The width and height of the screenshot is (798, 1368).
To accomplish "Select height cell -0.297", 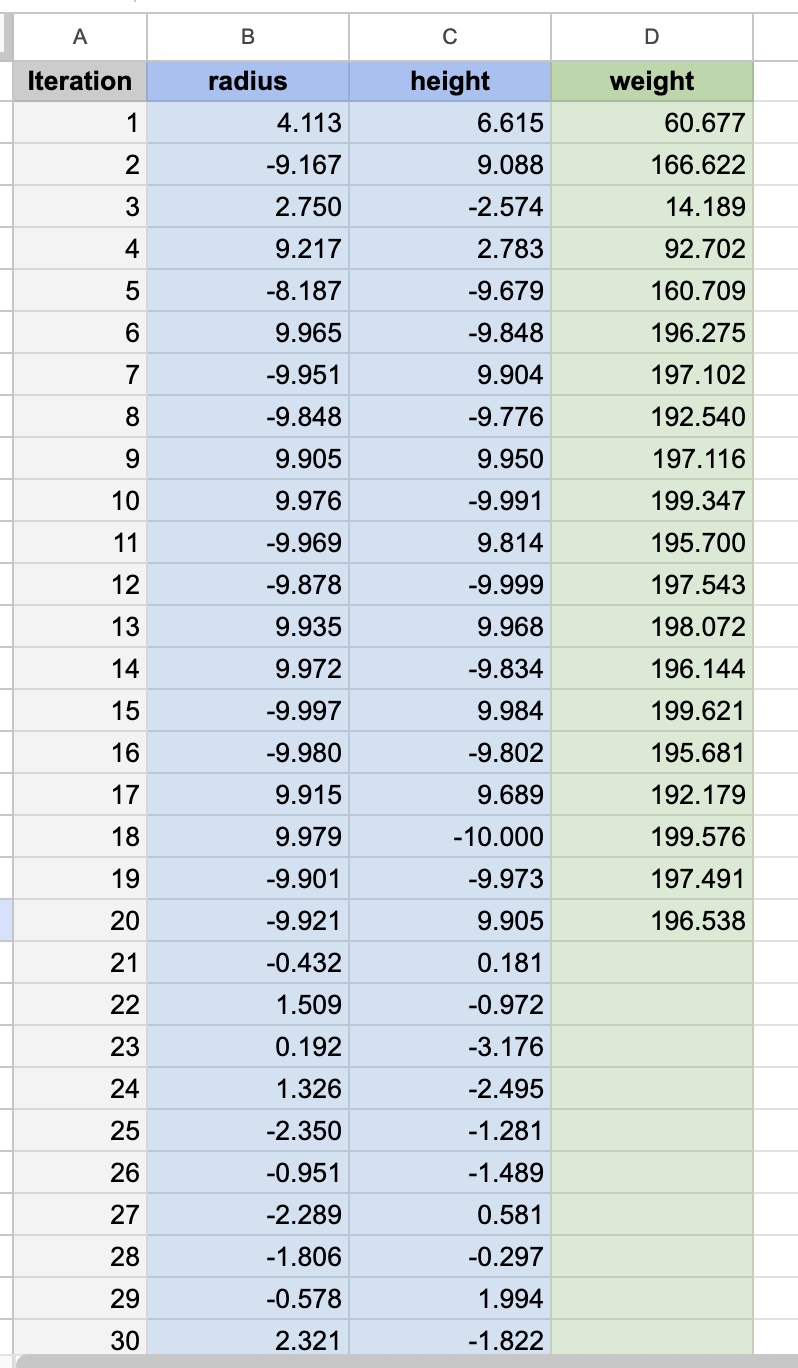I will tap(450, 1257).
